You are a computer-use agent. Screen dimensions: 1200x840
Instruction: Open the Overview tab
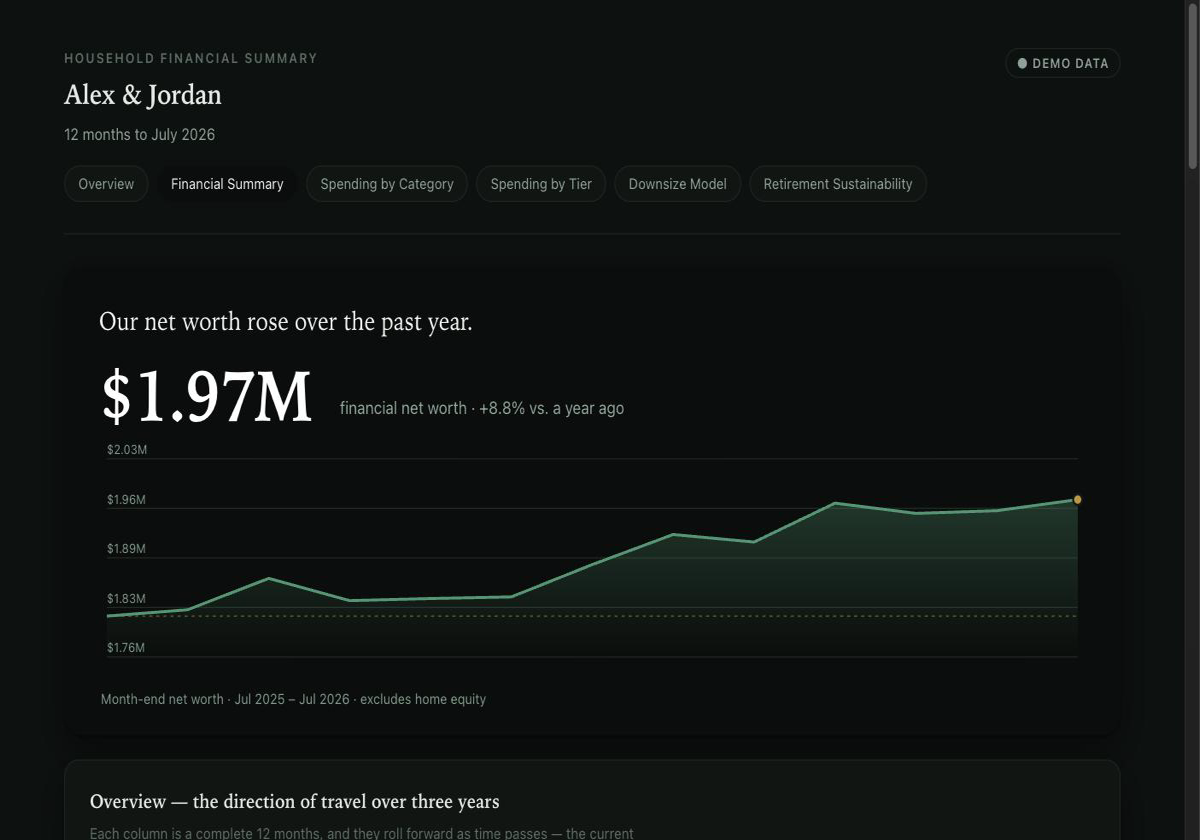pyautogui.click(x=106, y=184)
